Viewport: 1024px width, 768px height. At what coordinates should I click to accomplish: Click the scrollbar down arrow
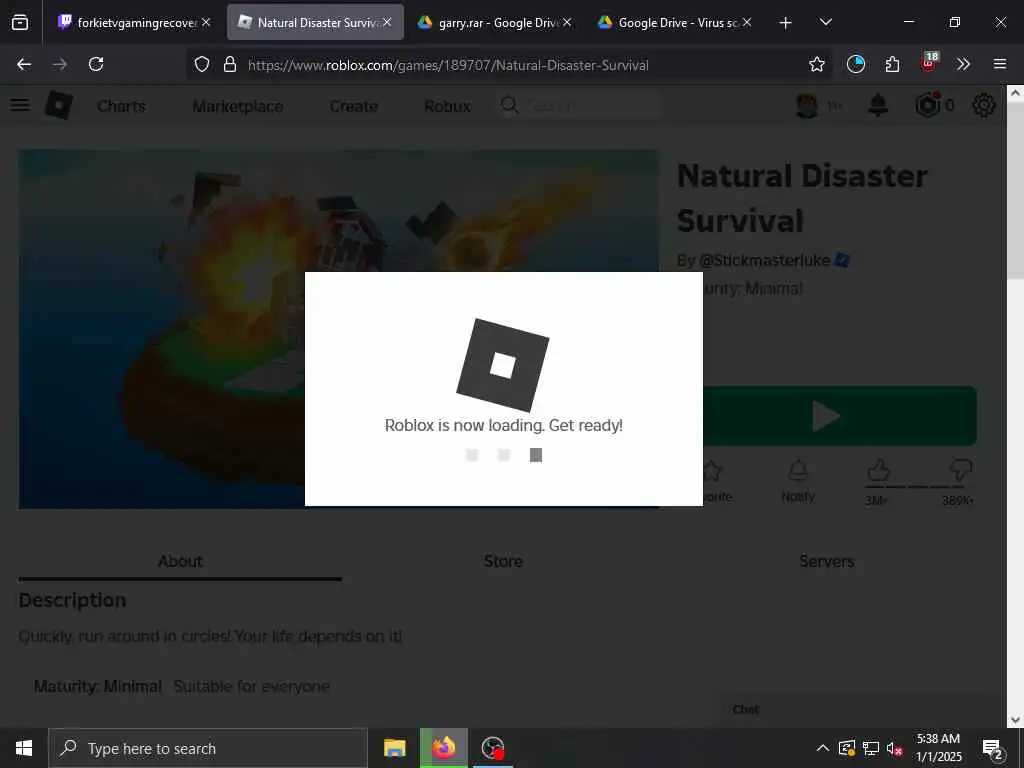tap(1015, 720)
